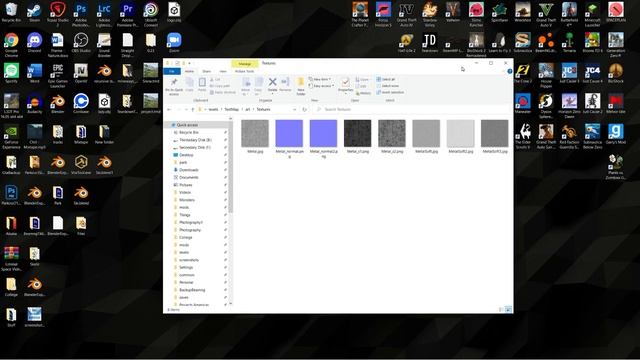Switch to details view in status bar
640x360 pixels.
[501, 310]
